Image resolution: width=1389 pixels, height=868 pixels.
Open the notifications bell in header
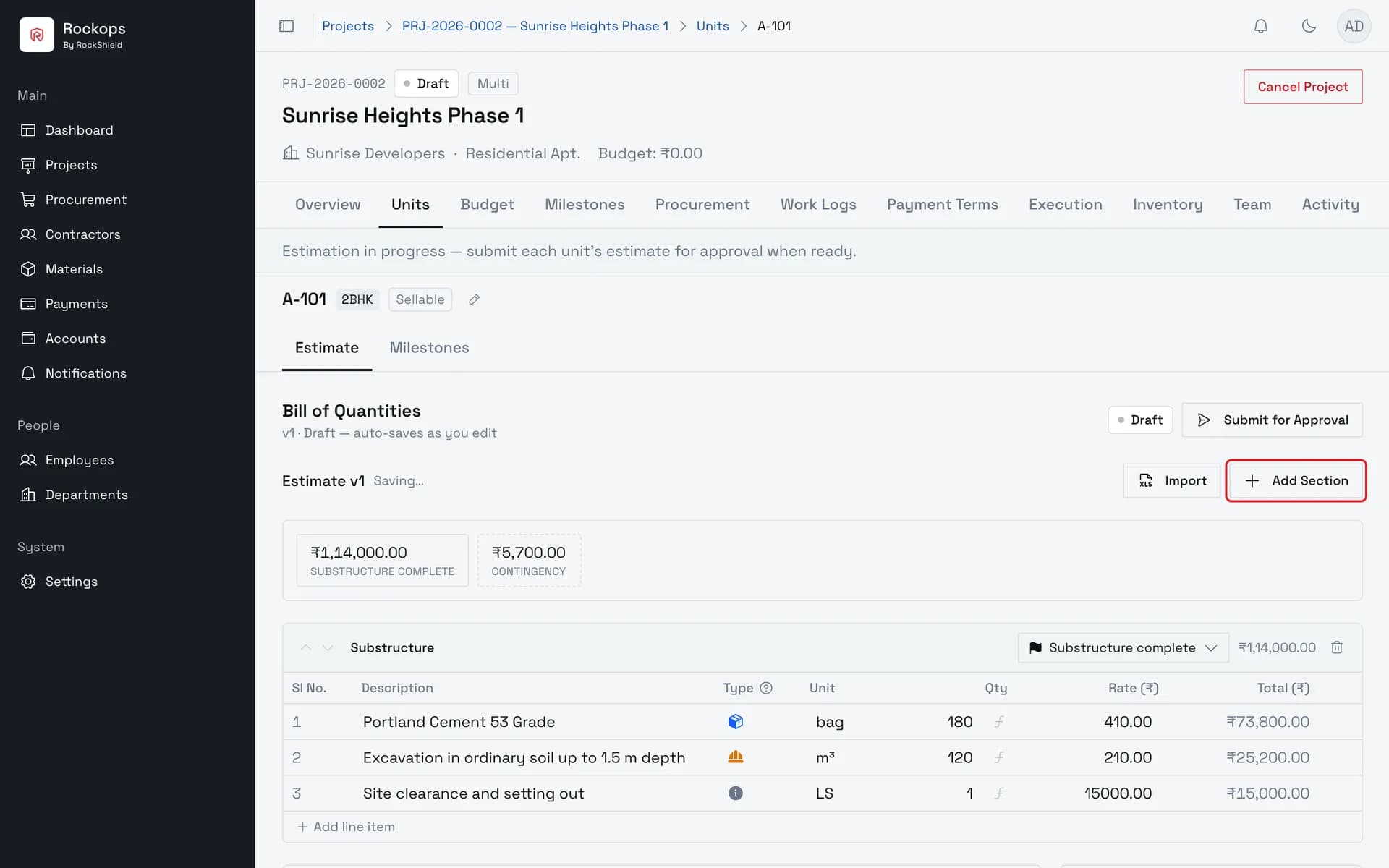(1261, 26)
